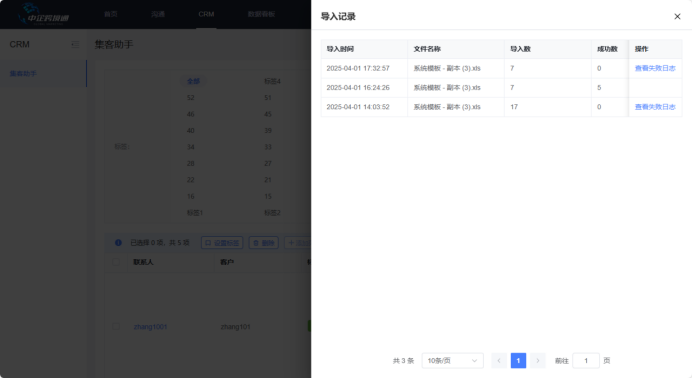Click the 设置标签 button
The width and height of the screenshot is (693, 378).
pyautogui.click(x=222, y=243)
